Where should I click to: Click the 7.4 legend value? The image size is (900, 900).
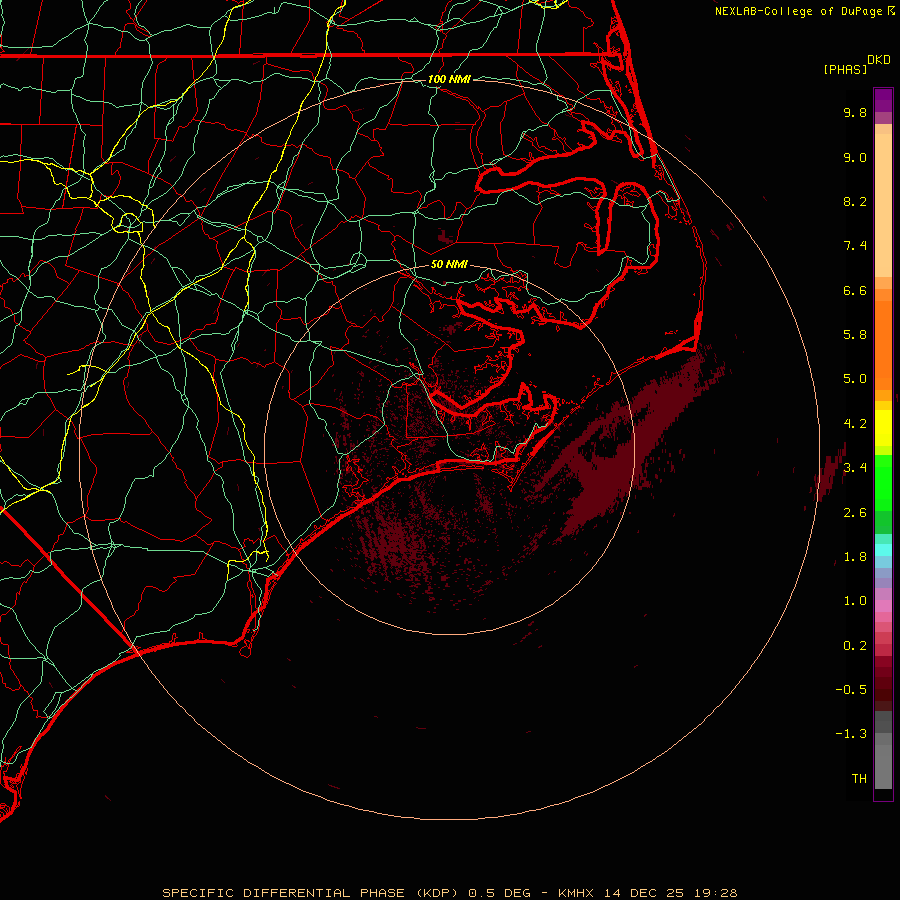(855, 246)
